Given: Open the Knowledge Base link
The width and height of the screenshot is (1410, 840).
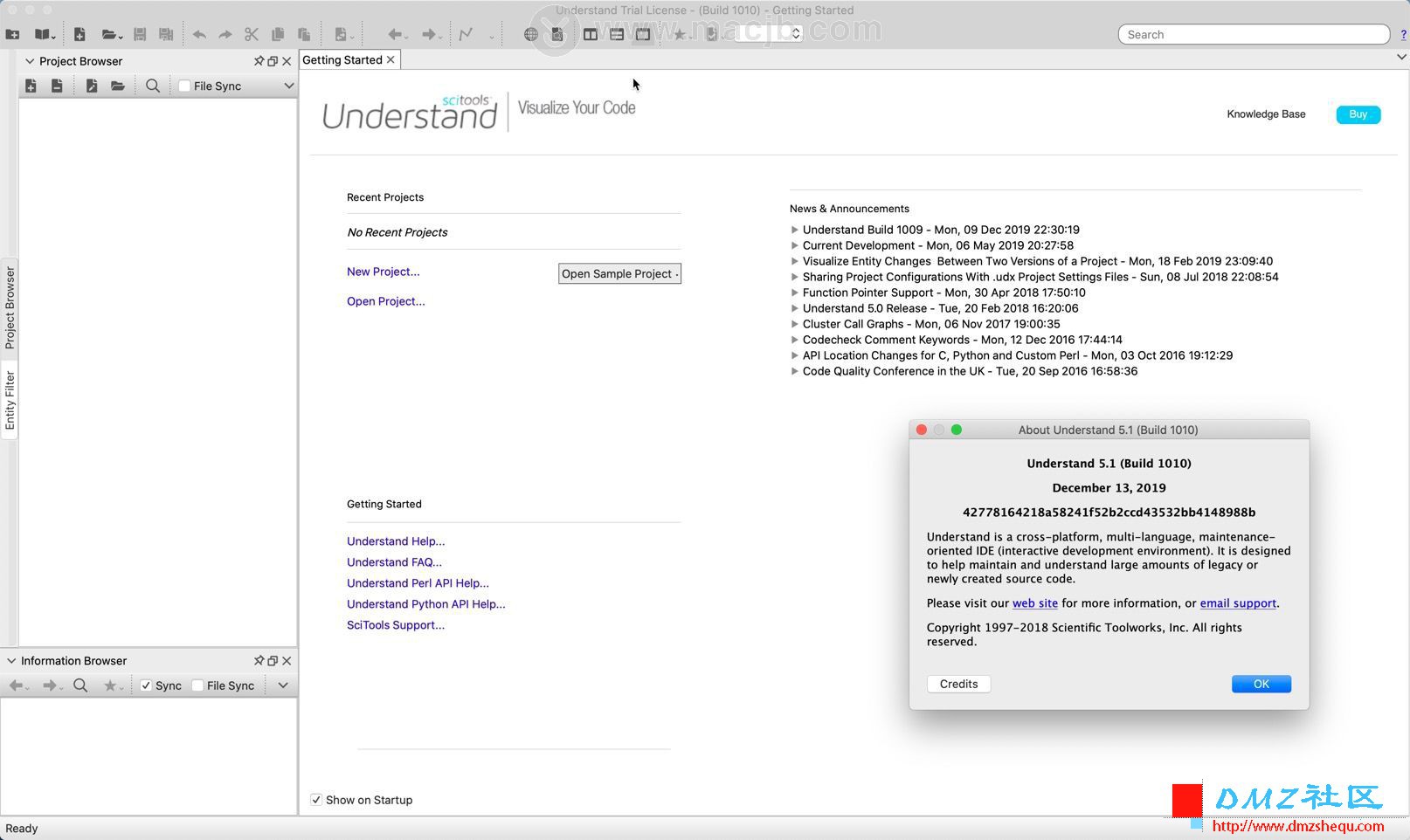Looking at the screenshot, I should (x=1266, y=114).
